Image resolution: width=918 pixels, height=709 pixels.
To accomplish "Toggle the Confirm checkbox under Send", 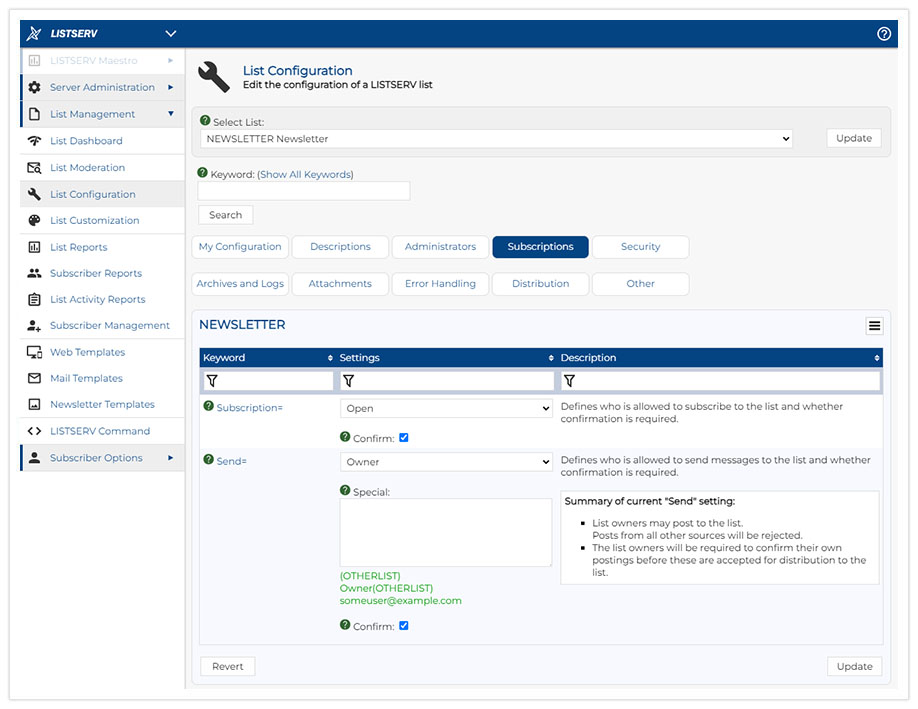I will click(x=403, y=625).
